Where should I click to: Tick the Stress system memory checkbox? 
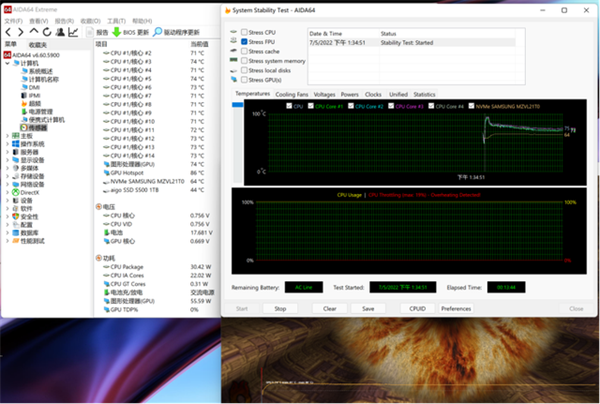point(244,60)
